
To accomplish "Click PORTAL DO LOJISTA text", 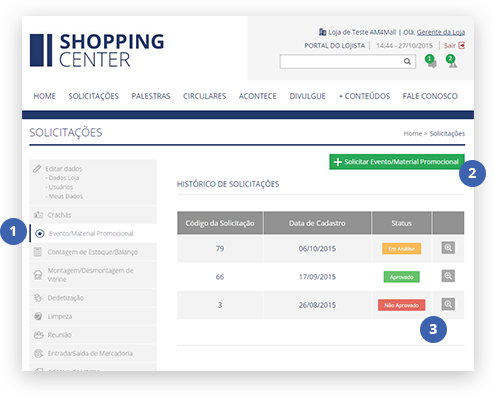I will pos(334,46).
